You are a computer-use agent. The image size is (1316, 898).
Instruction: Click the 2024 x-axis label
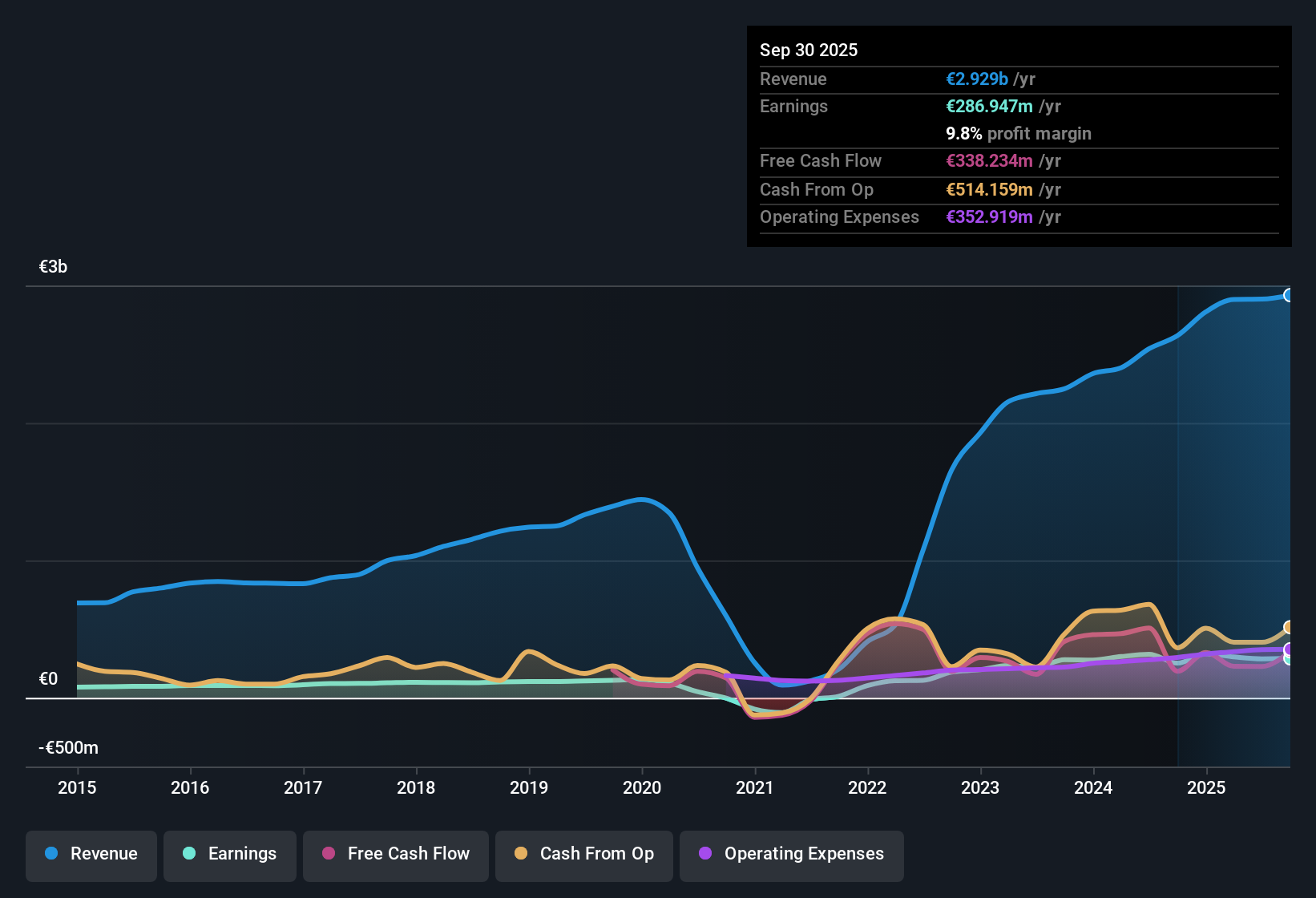1093,788
